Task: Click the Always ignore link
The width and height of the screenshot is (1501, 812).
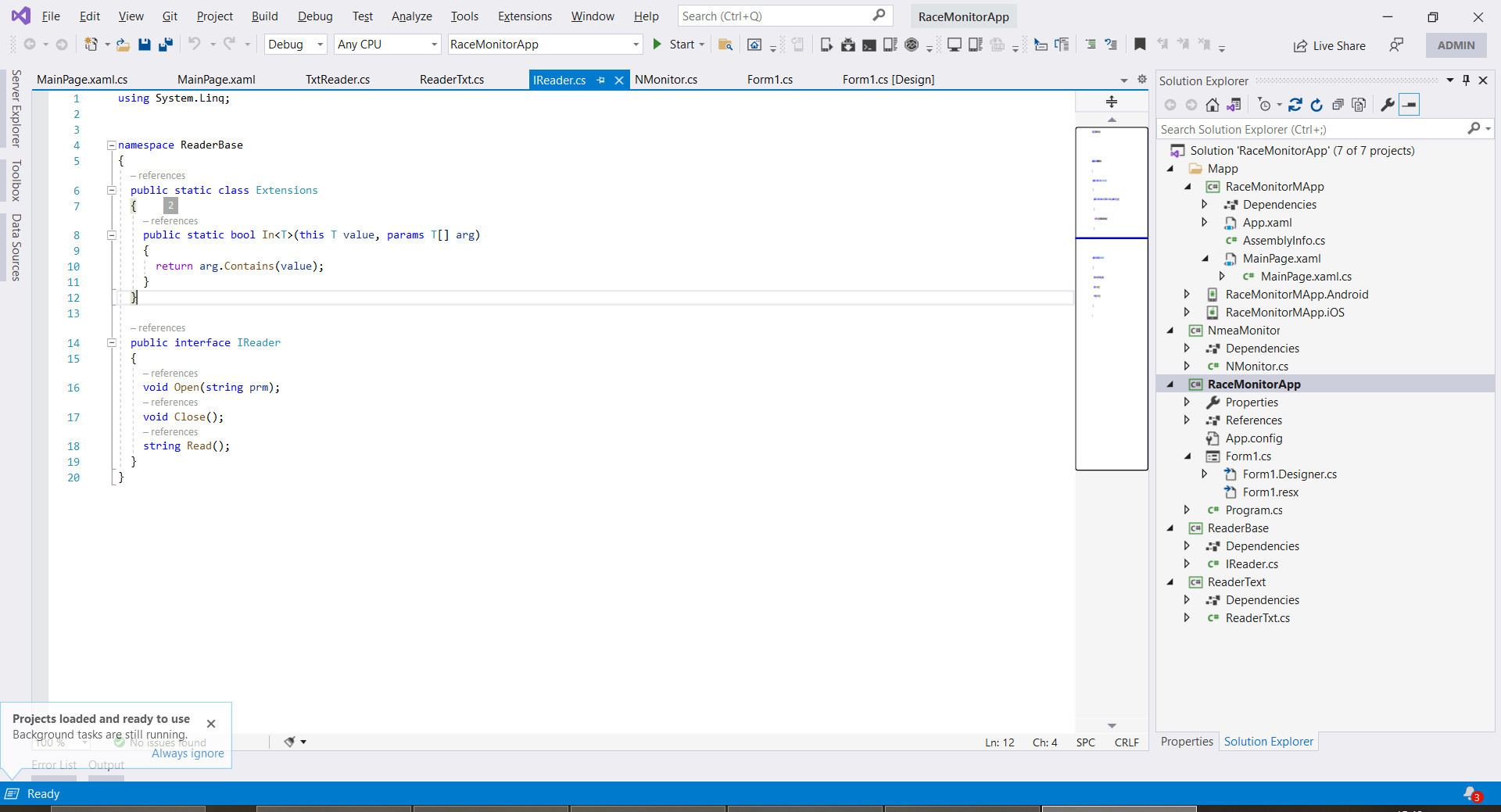Action: tap(188, 753)
